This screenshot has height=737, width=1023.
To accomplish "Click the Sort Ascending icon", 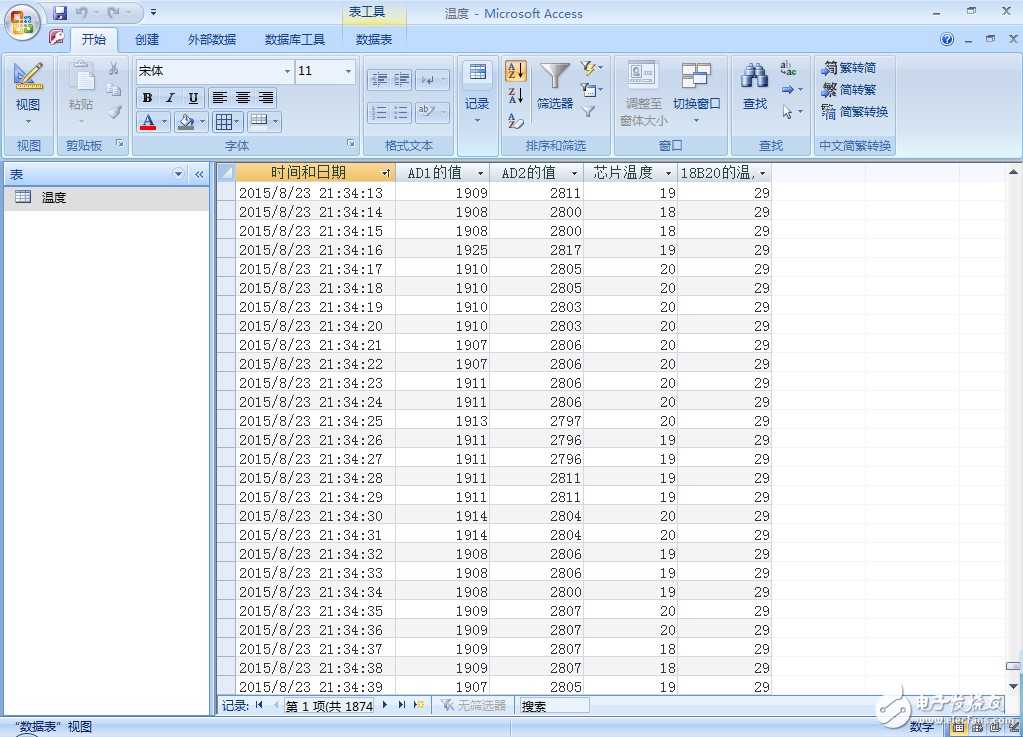I will (x=516, y=71).
